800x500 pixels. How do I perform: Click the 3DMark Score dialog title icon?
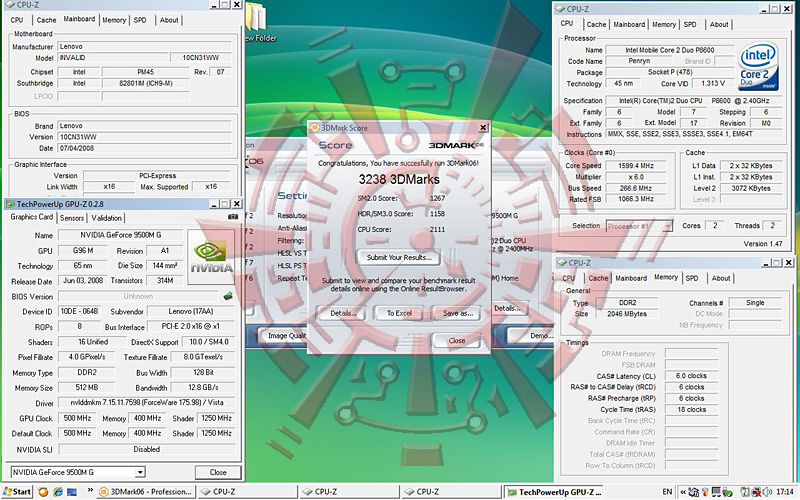pos(315,128)
